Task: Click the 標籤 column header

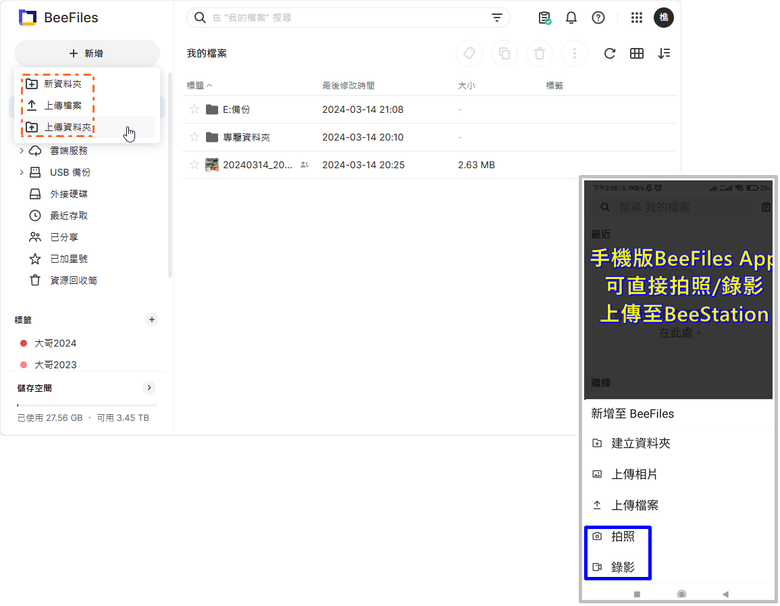Action: [554, 86]
